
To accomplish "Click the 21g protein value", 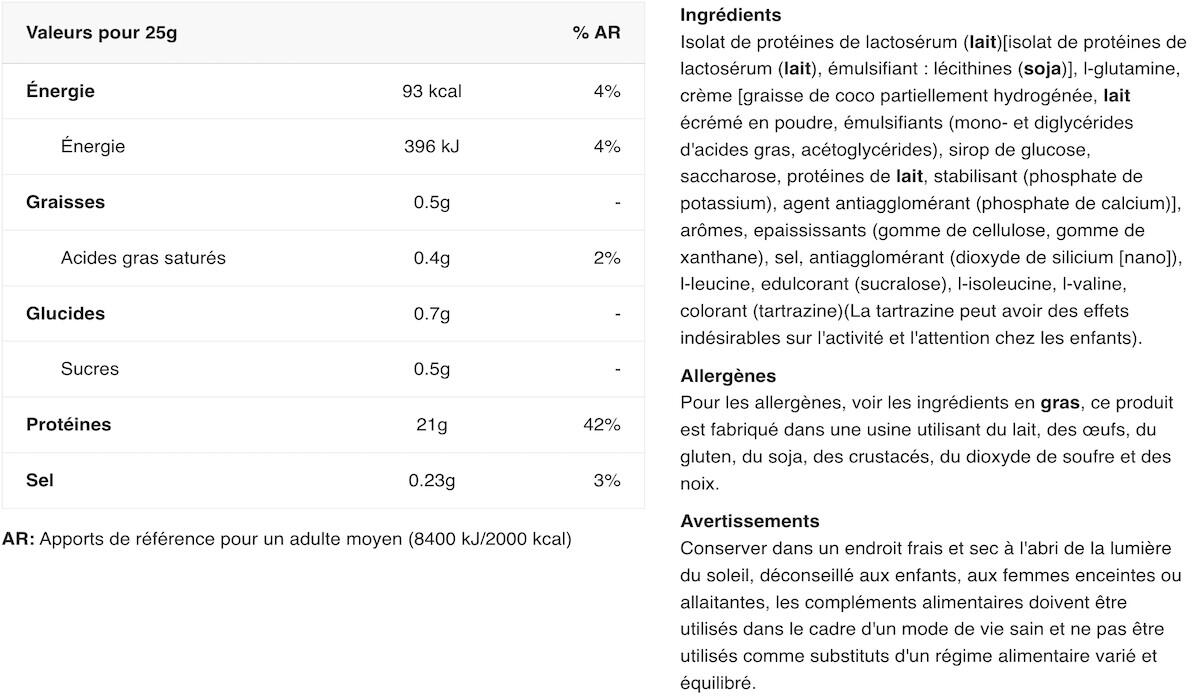I will (432, 424).
